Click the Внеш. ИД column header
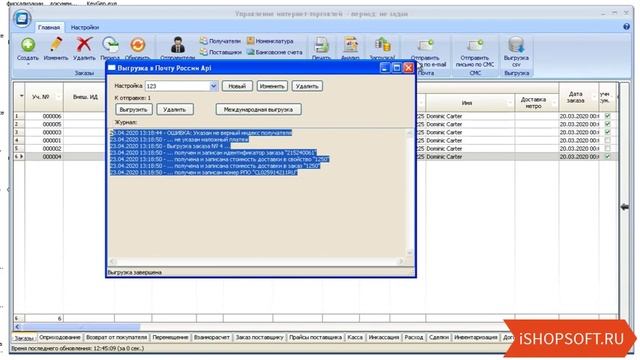The width and height of the screenshot is (640, 360). click(x=85, y=97)
